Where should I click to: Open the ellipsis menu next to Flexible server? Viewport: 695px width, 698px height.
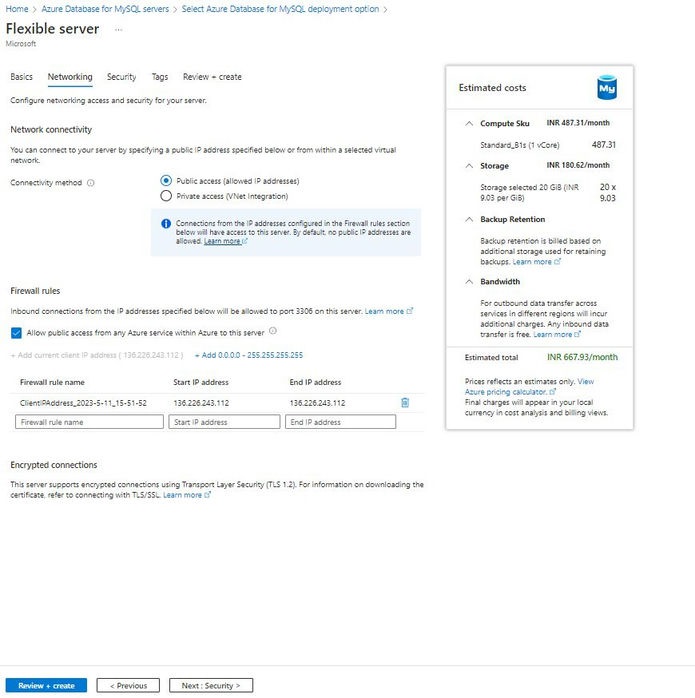[118, 29]
